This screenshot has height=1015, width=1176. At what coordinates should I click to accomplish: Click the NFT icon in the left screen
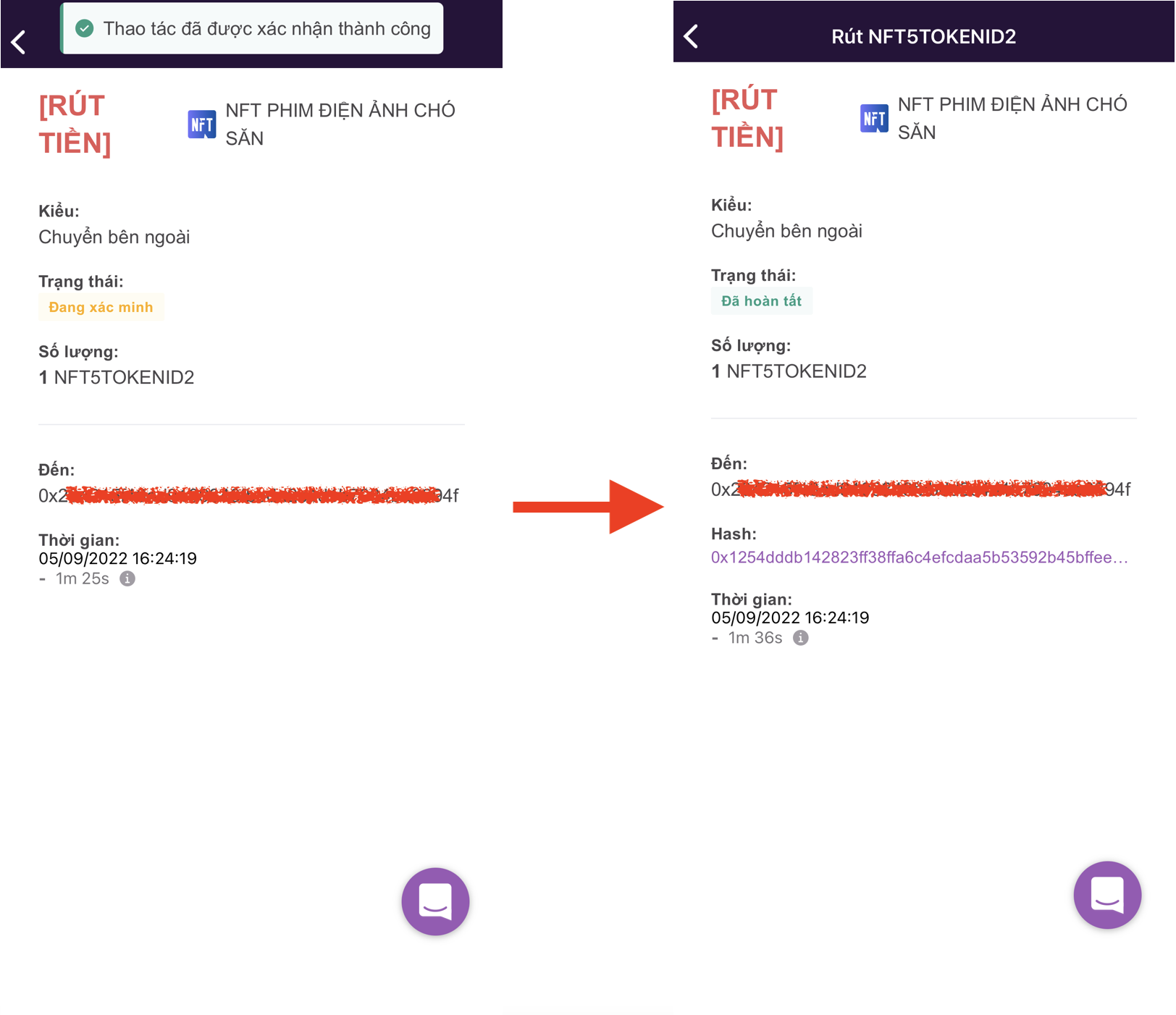[x=201, y=125]
